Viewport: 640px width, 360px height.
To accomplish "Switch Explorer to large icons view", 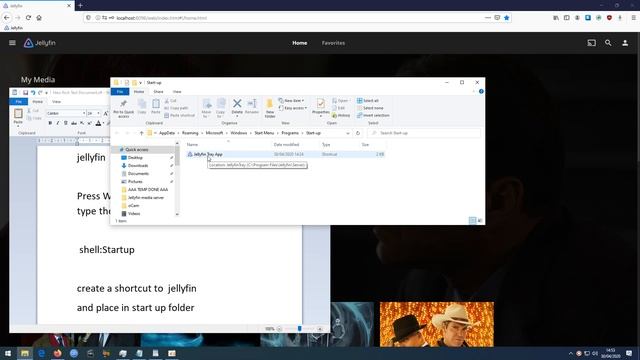I will coord(480,220).
